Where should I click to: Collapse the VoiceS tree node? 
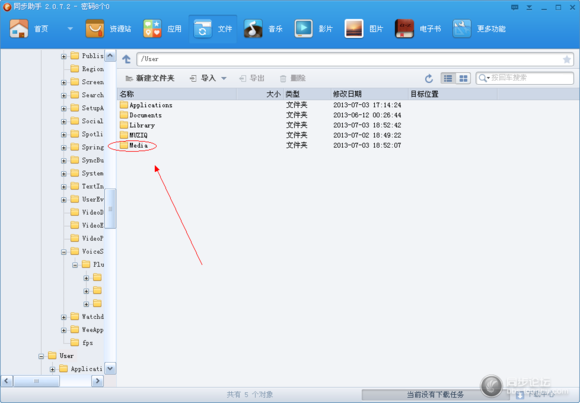(64, 252)
